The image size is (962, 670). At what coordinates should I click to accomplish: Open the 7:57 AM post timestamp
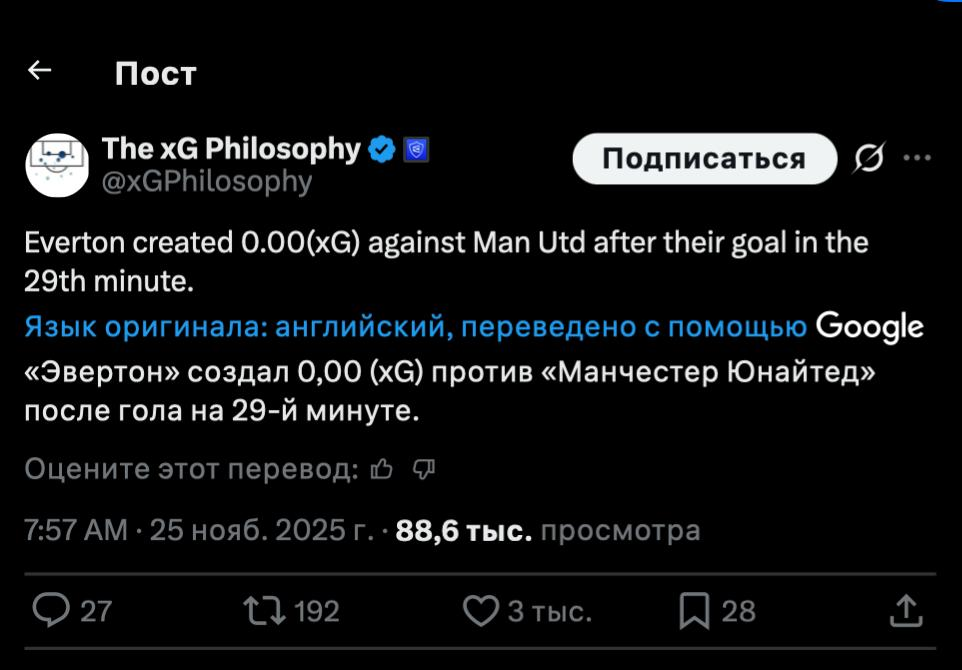point(76,530)
